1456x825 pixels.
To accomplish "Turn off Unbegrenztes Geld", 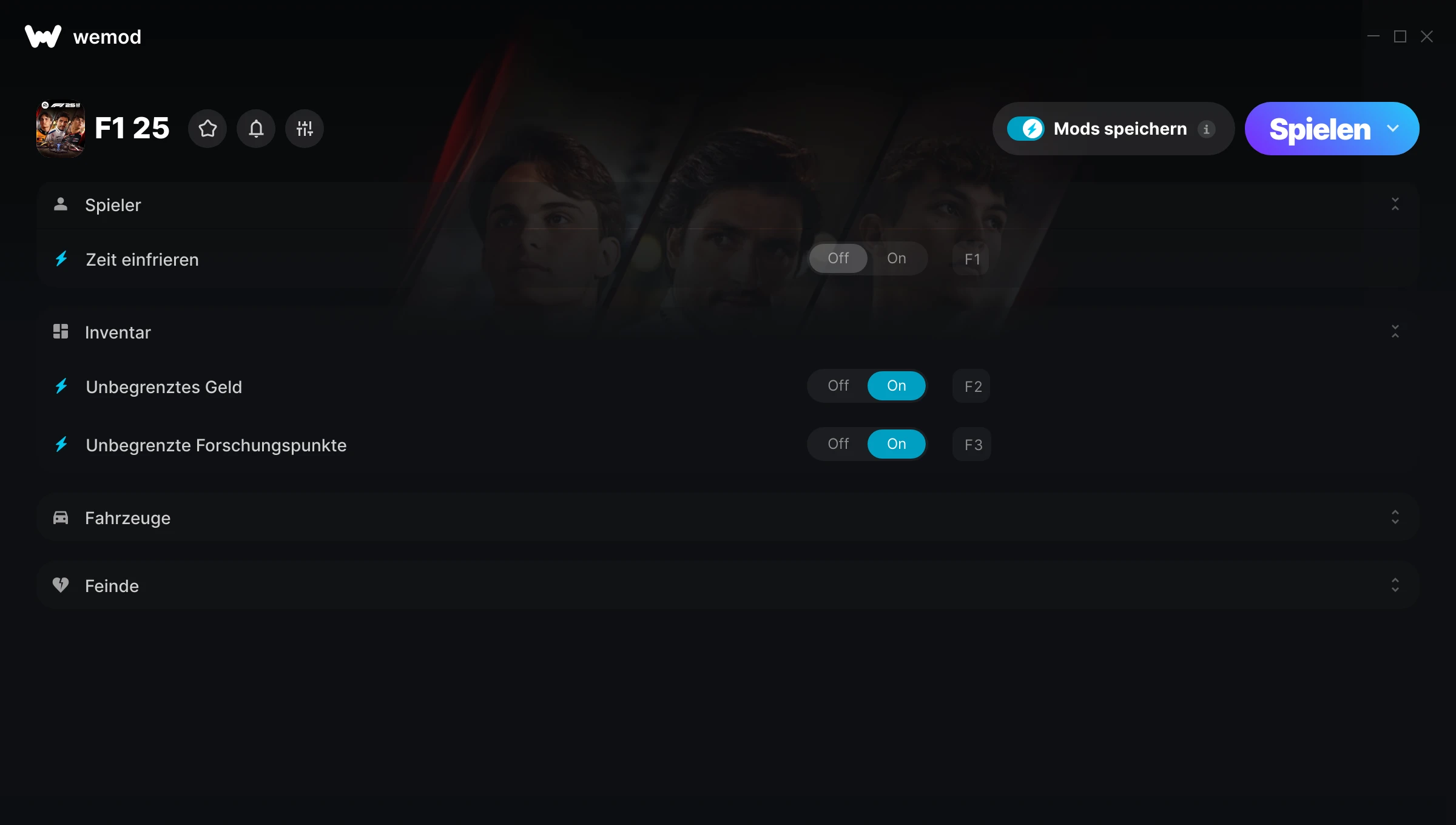I will (x=838, y=386).
